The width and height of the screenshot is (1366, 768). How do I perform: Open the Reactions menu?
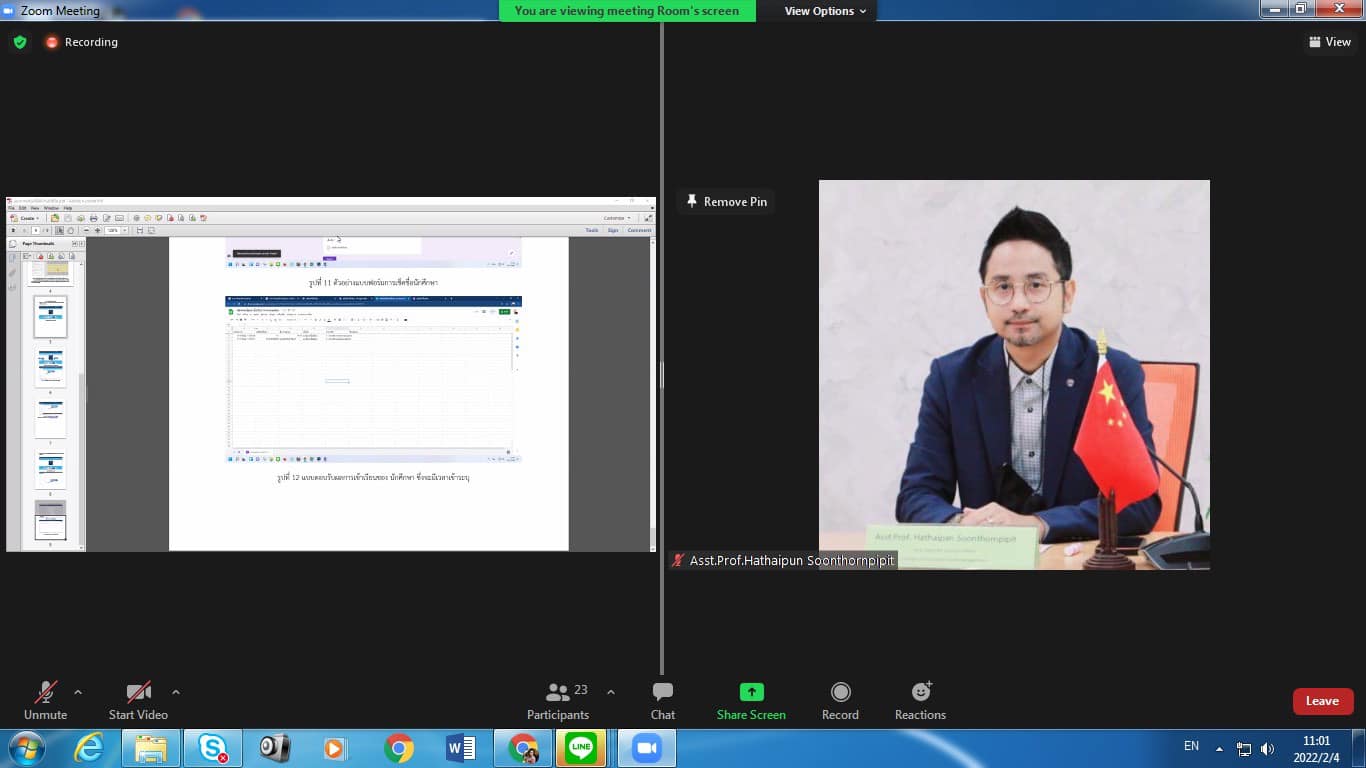click(x=920, y=700)
